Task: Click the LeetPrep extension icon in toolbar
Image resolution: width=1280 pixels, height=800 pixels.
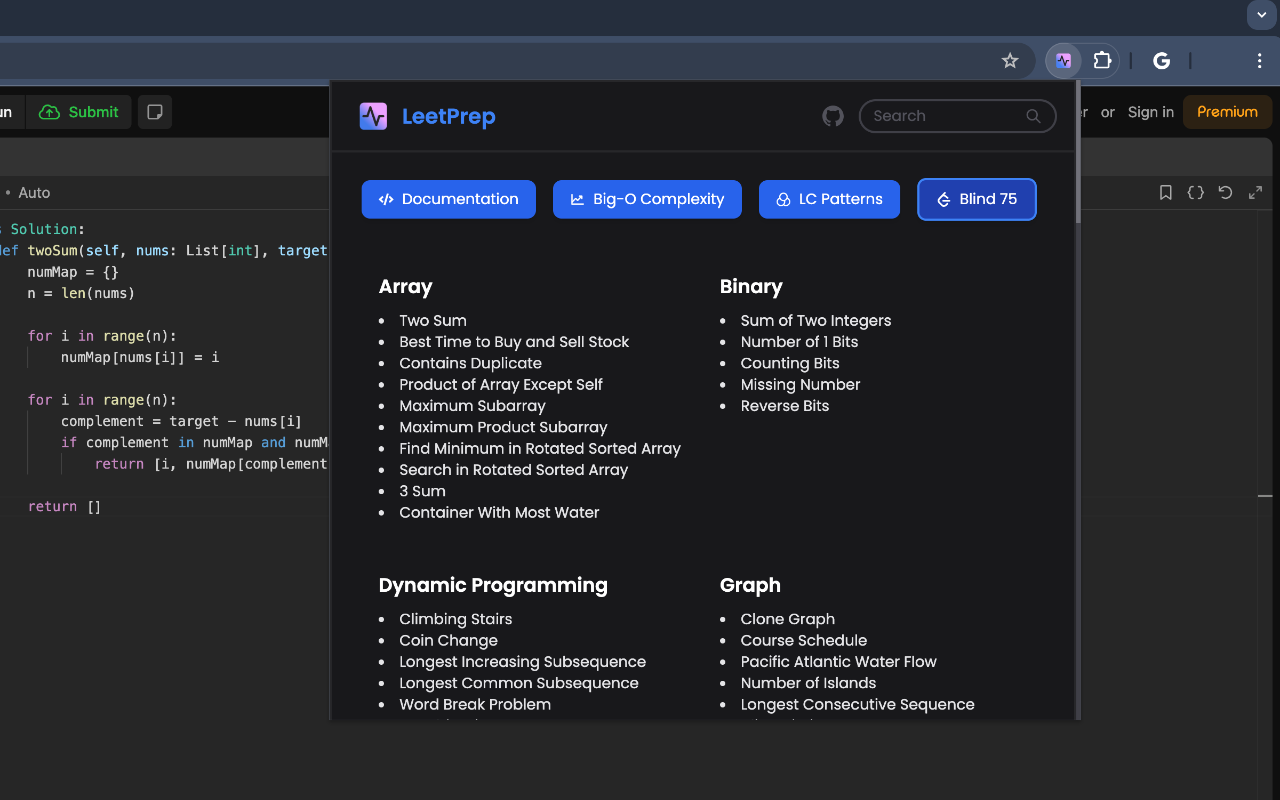Action: 1063,61
